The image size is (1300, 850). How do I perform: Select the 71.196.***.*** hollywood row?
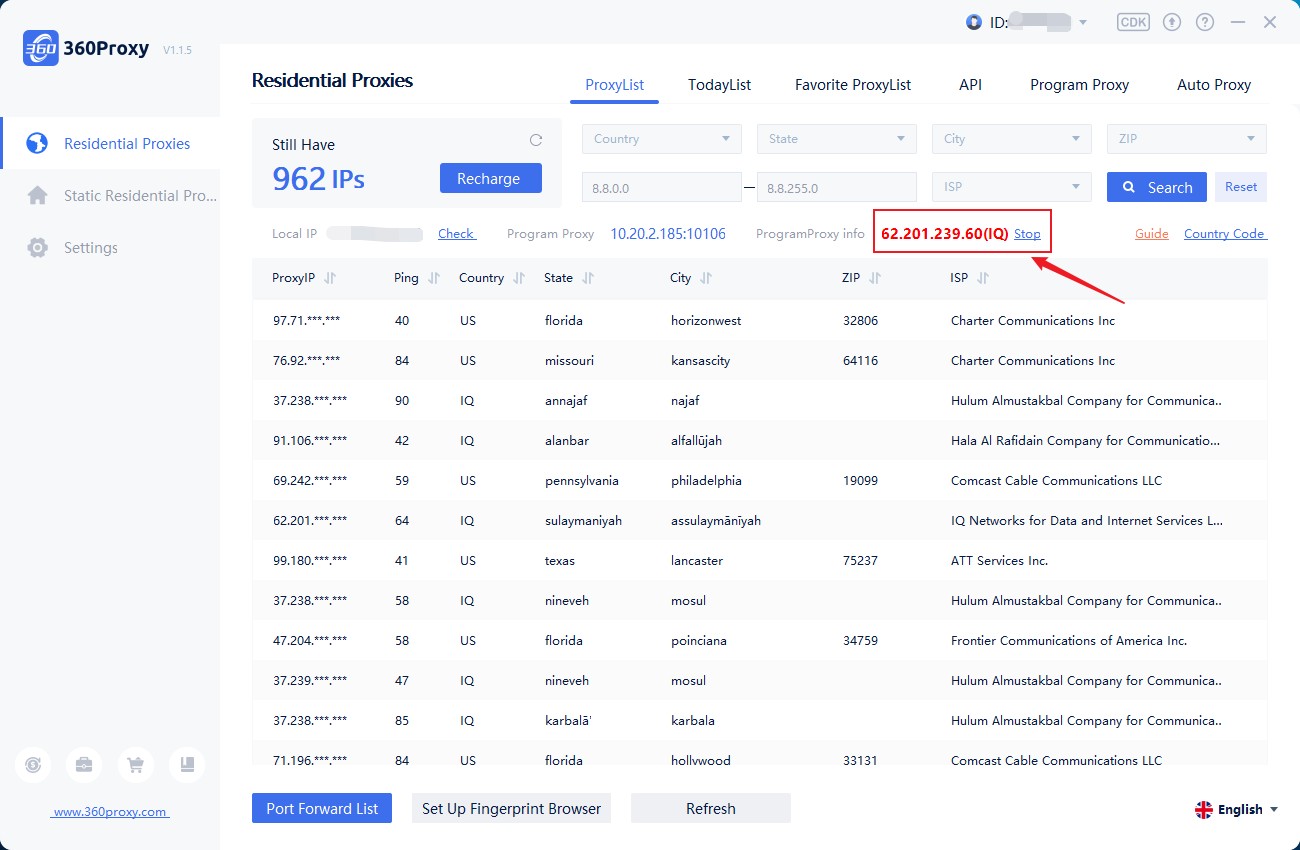(760, 755)
